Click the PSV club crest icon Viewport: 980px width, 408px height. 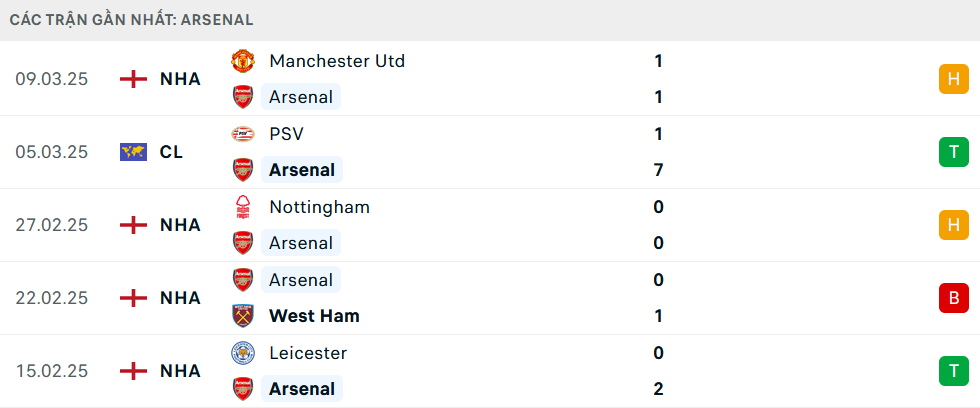242,134
